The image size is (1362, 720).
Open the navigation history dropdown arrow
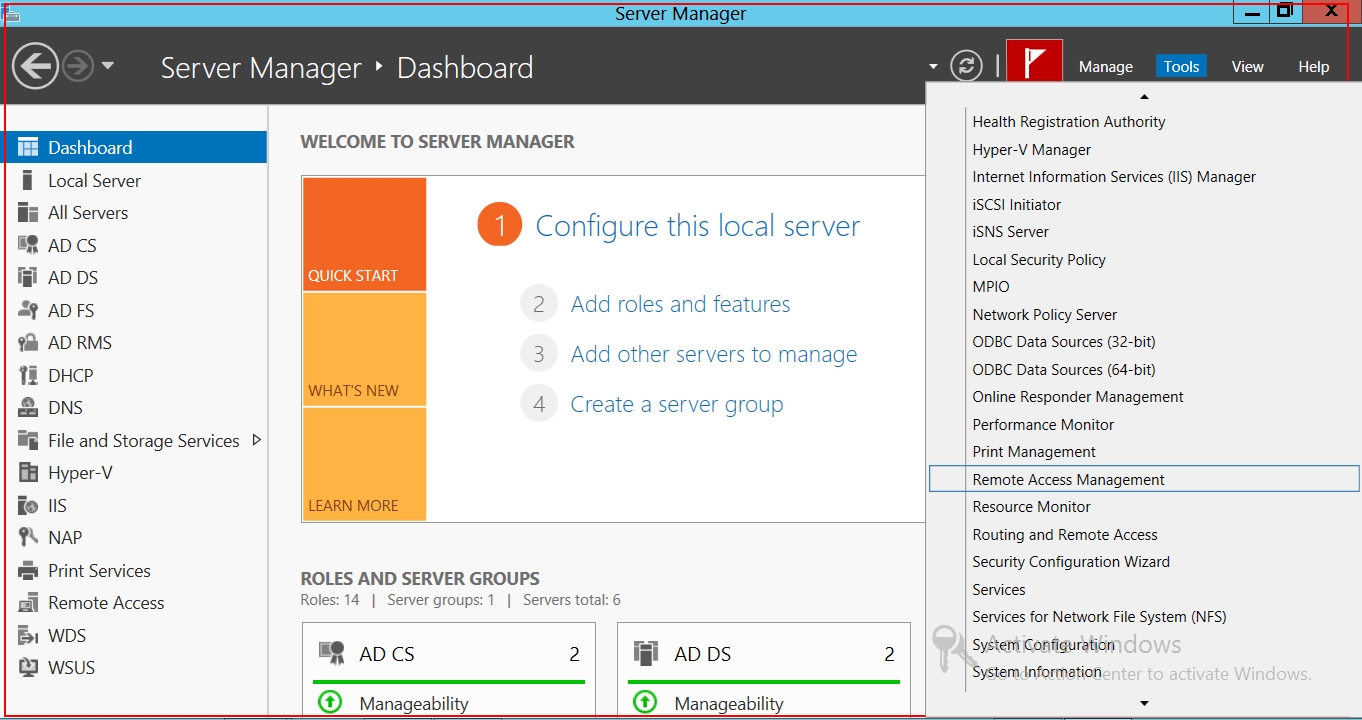click(x=108, y=67)
